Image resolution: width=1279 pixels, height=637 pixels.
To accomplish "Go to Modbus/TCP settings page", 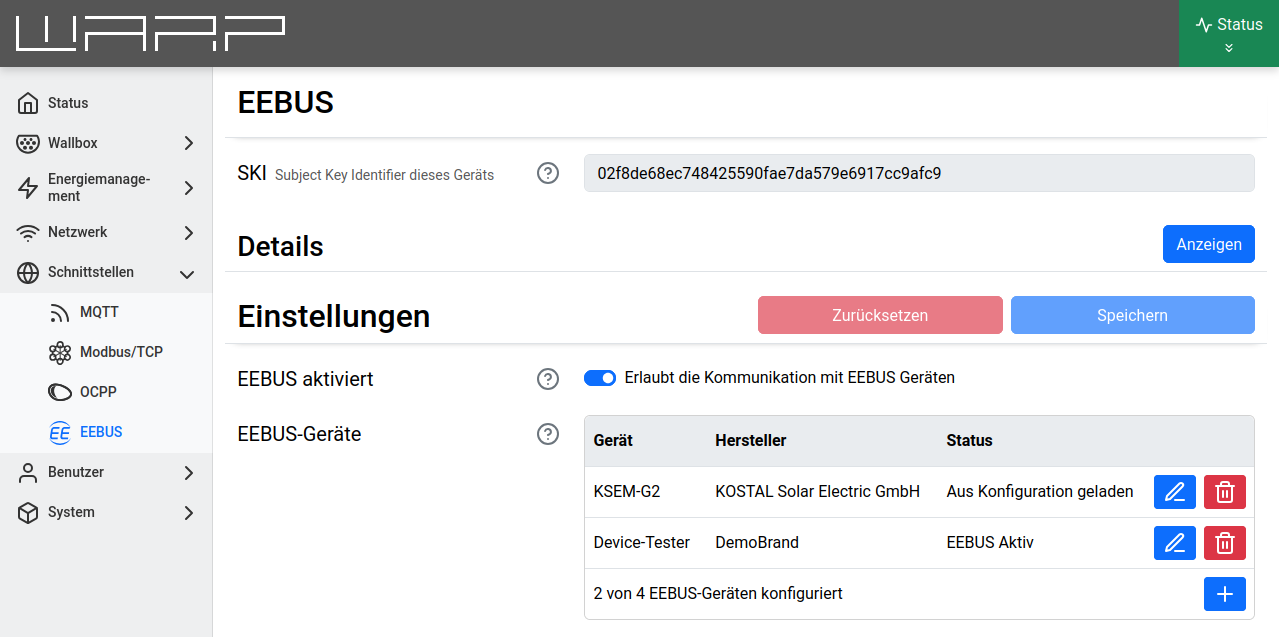I will (120, 352).
